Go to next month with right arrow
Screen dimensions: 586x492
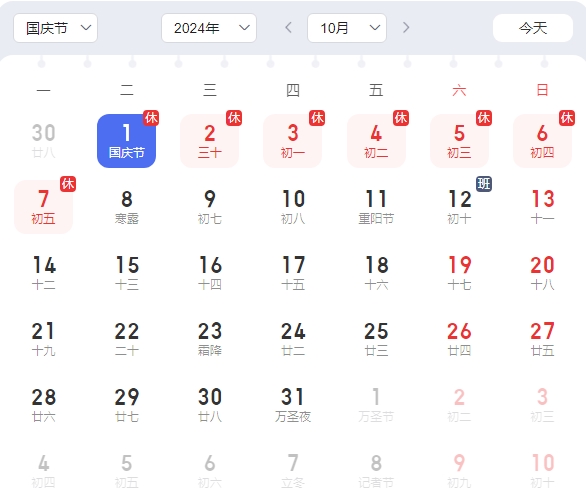[406, 28]
